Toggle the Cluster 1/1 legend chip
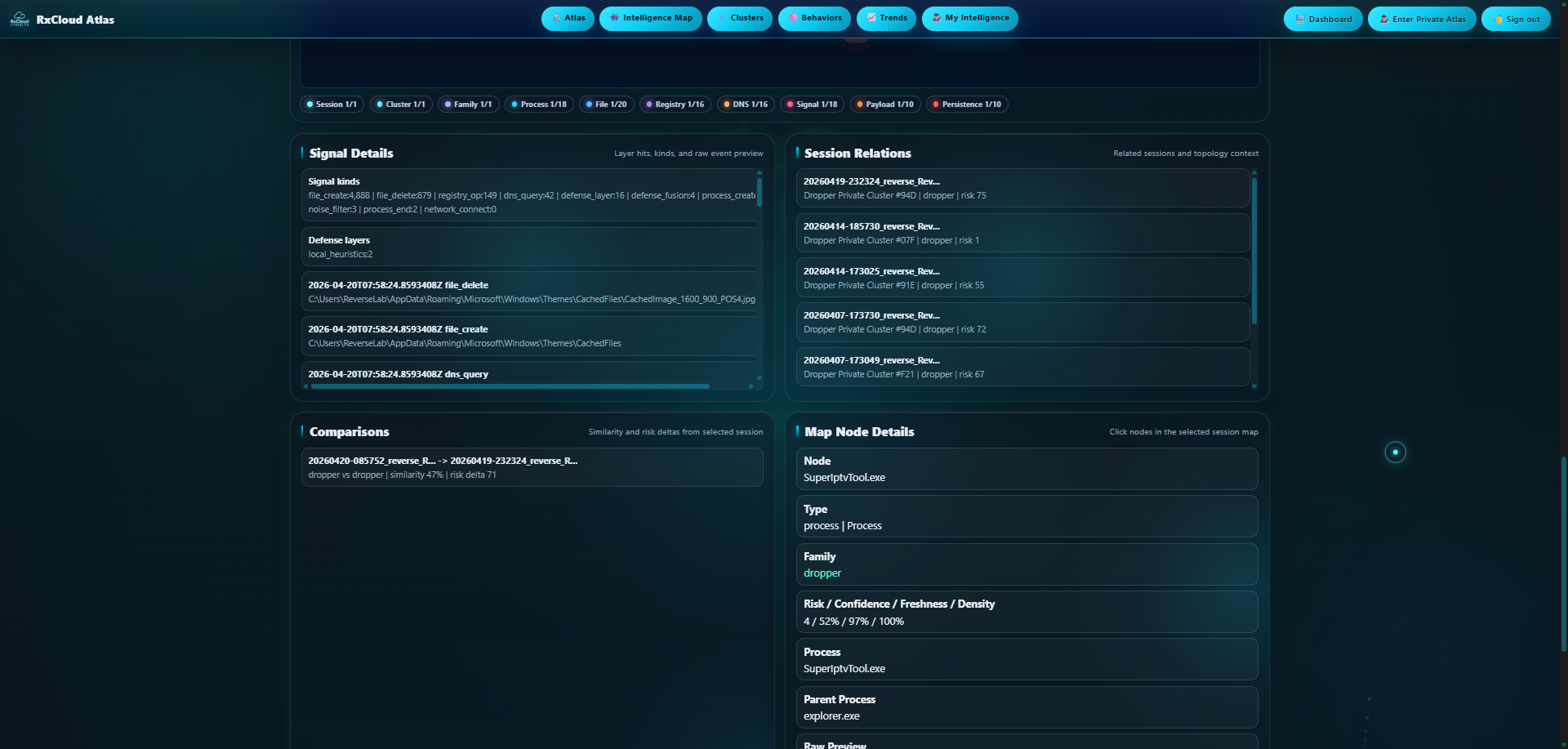The image size is (1568, 749). point(401,105)
